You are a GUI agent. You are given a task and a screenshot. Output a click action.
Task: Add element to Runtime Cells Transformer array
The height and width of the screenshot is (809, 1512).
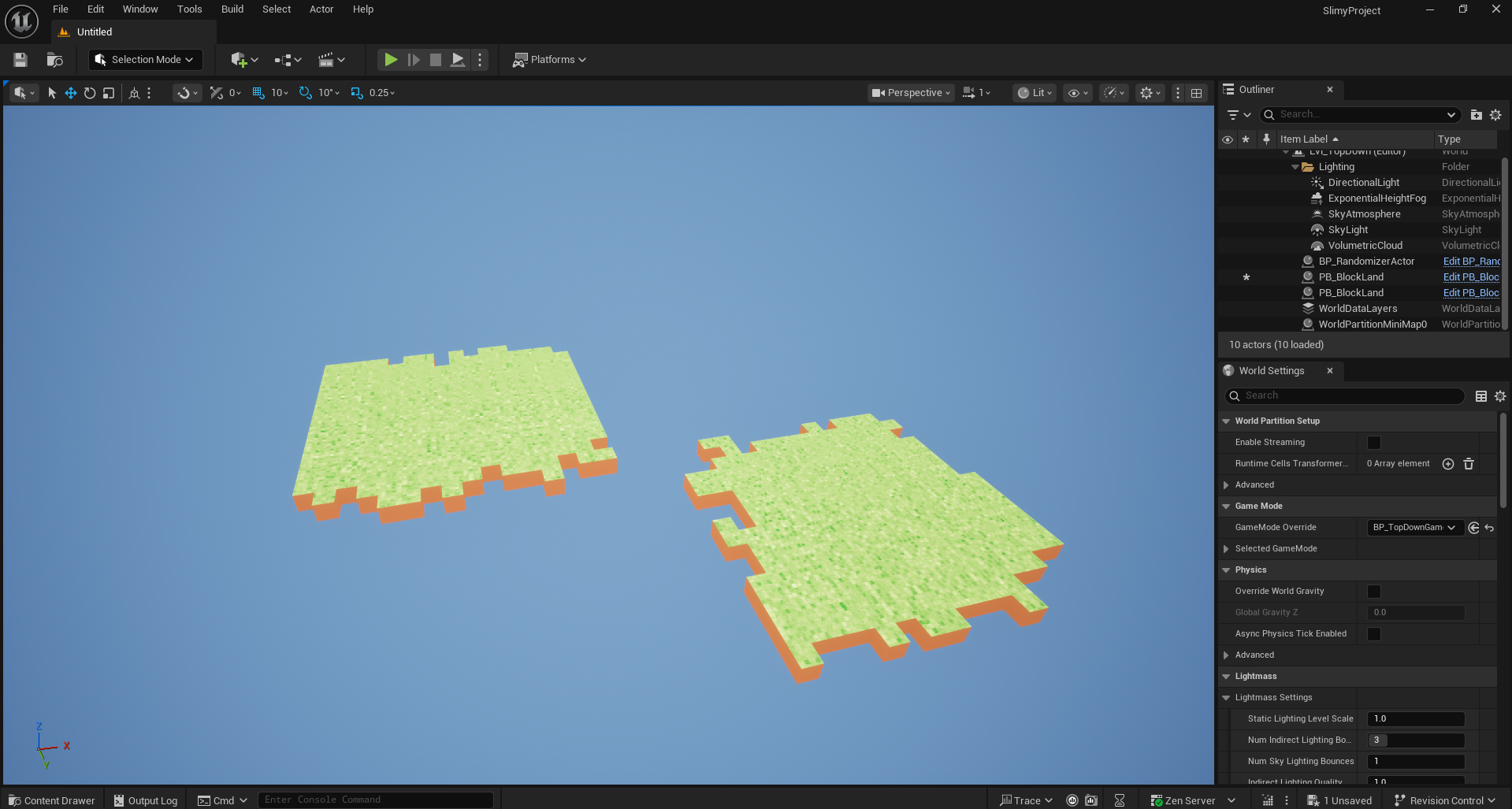click(x=1447, y=464)
